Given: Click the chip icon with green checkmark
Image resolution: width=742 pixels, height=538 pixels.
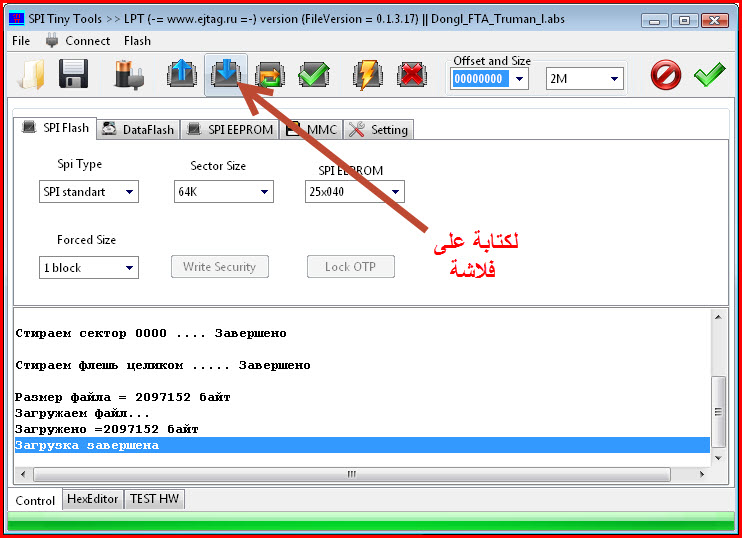Looking at the screenshot, I should [x=314, y=75].
